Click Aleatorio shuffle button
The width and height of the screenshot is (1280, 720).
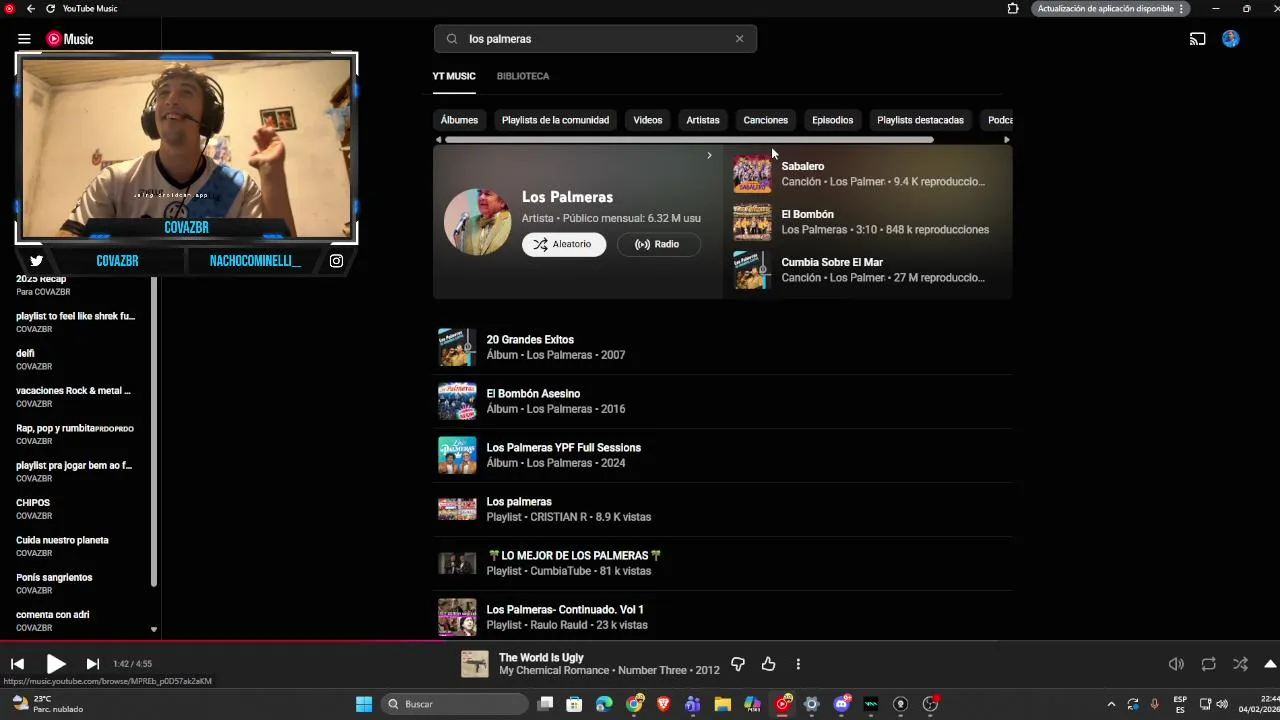pyautogui.click(x=564, y=244)
